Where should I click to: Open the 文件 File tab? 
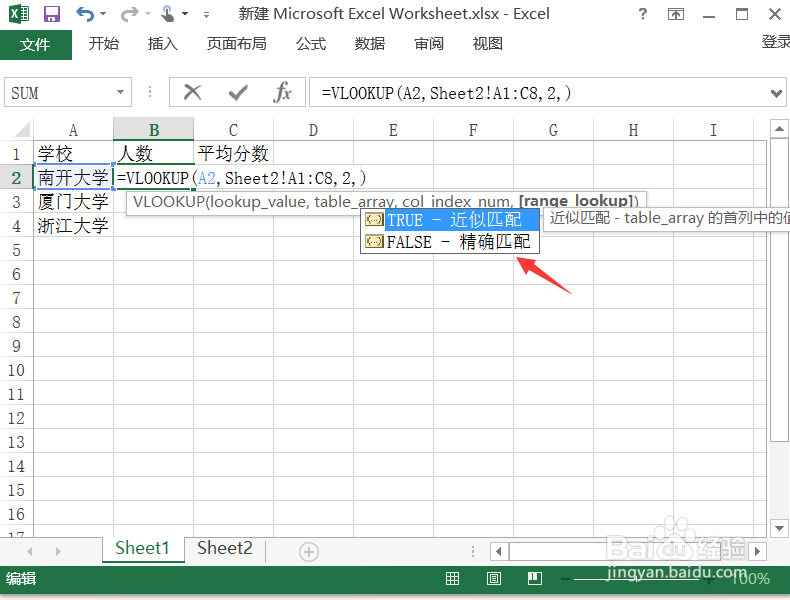coord(35,44)
